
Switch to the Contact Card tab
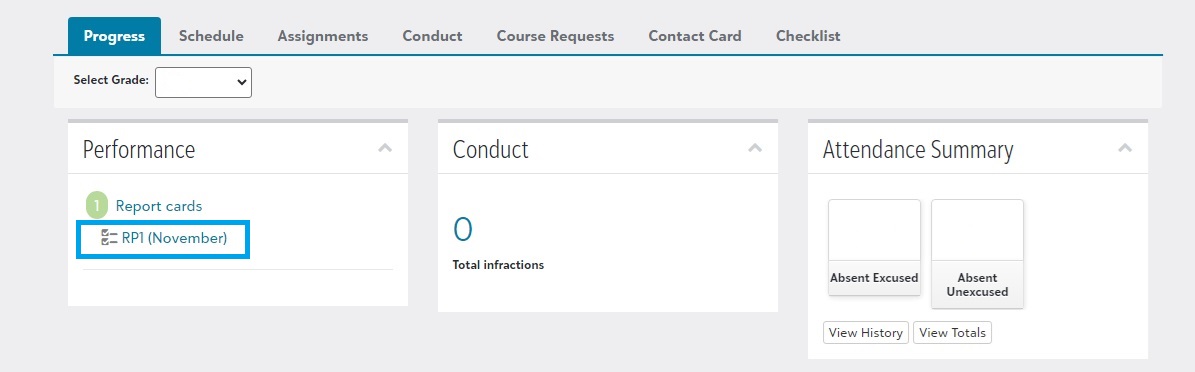click(694, 36)
